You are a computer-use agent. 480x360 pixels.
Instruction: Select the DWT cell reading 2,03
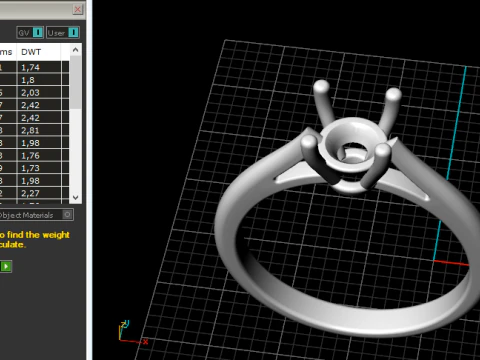point(39,93)
